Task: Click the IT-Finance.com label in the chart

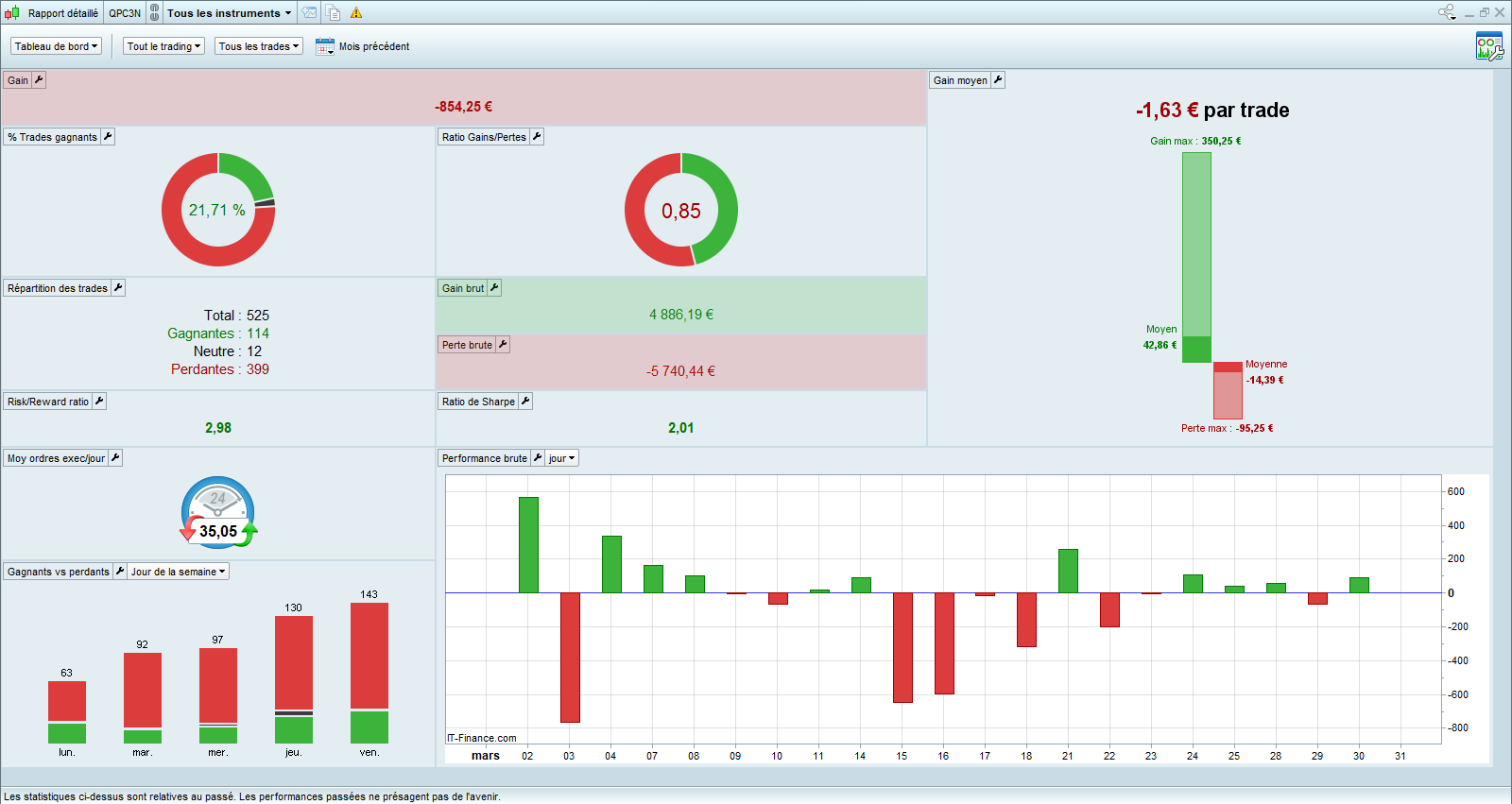Action: click(x=482, y=738)
